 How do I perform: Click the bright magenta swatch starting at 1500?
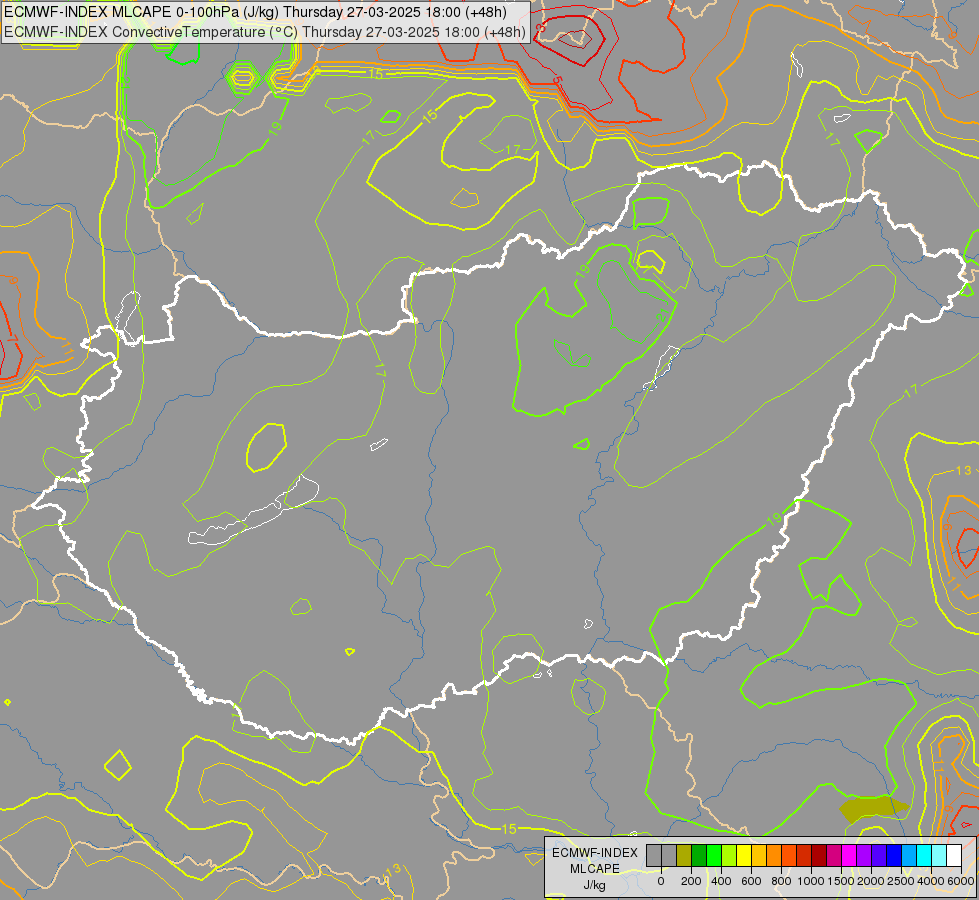(x=849, y=855)
